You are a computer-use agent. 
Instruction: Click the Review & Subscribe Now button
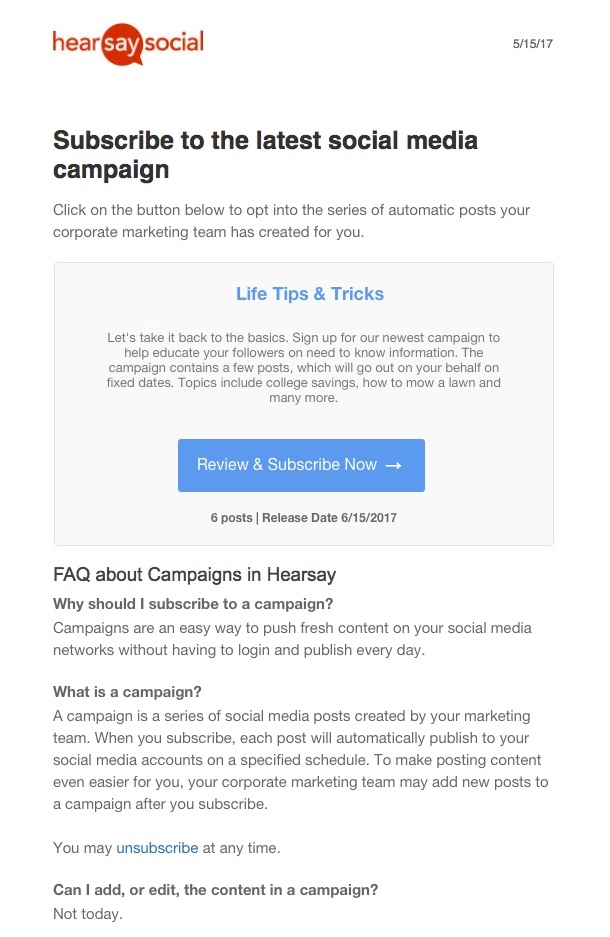coord(301,465)
